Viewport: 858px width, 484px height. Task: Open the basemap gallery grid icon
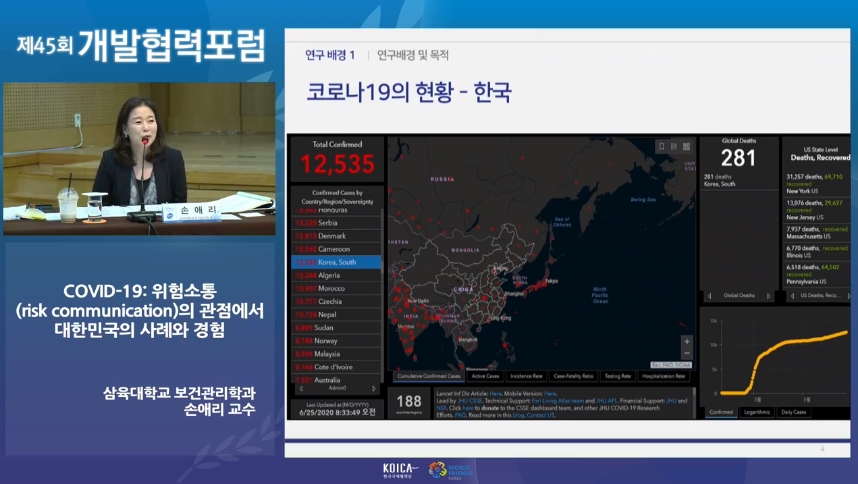[x=686, y=147]
